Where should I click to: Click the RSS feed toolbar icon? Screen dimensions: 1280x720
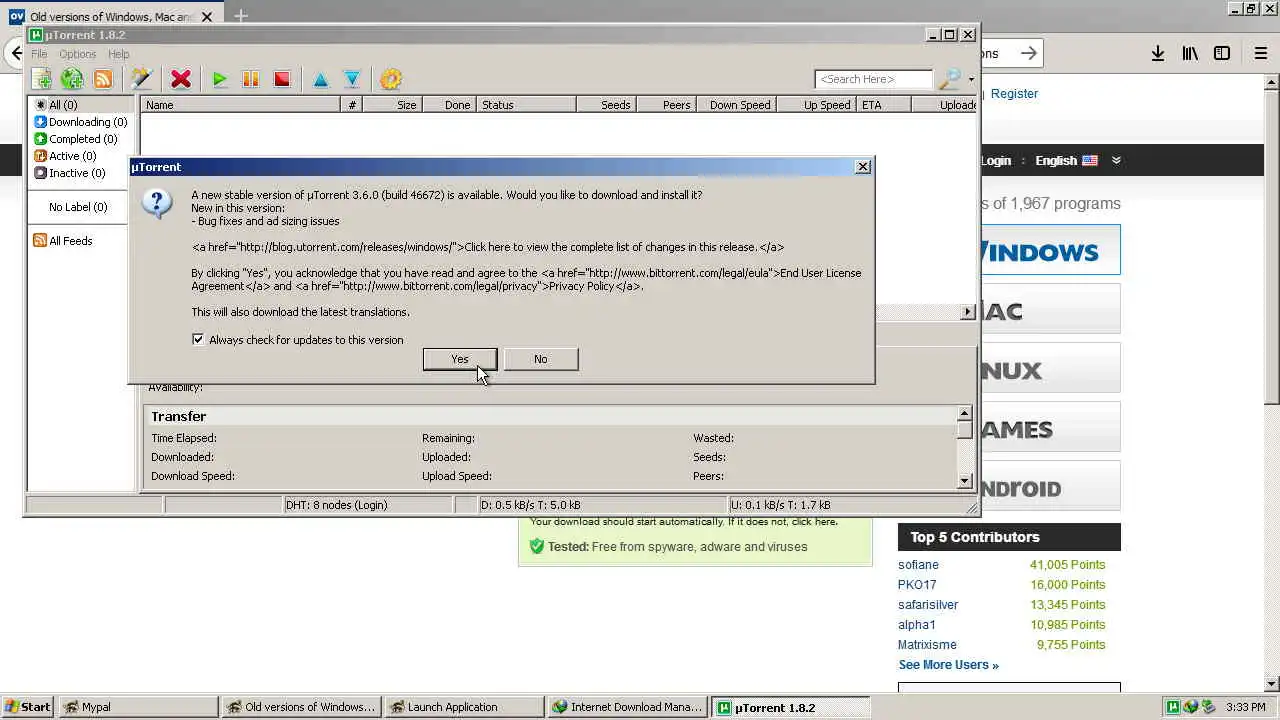click(x=103, y=79)
